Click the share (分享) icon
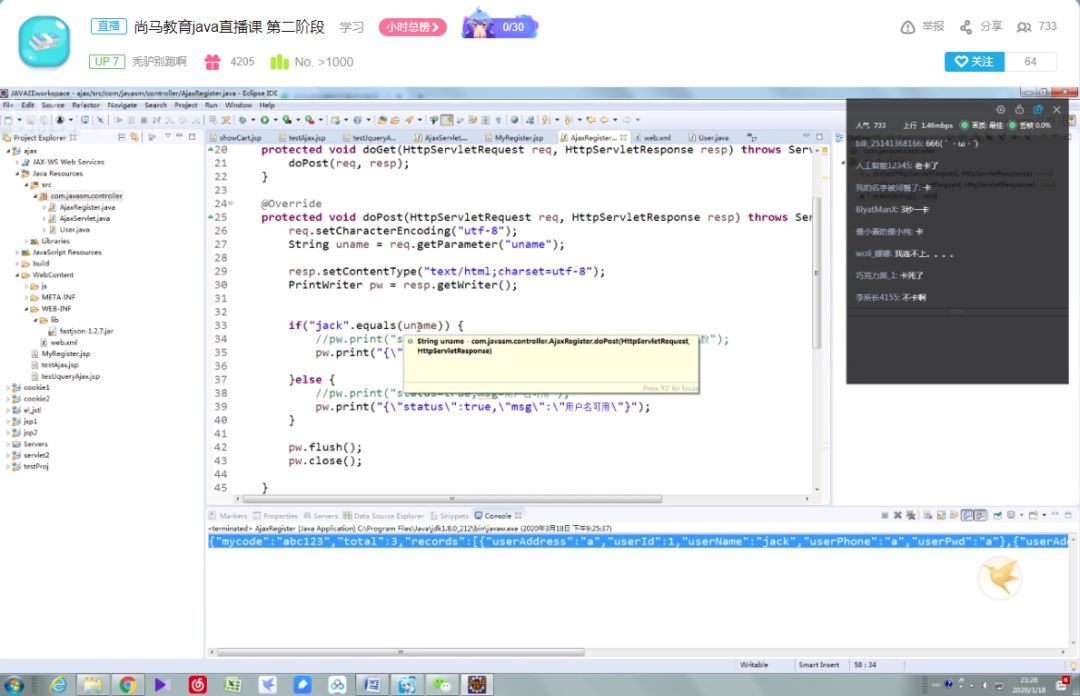The height and width of the screenshot is (696, 1080). pos(966,27)
